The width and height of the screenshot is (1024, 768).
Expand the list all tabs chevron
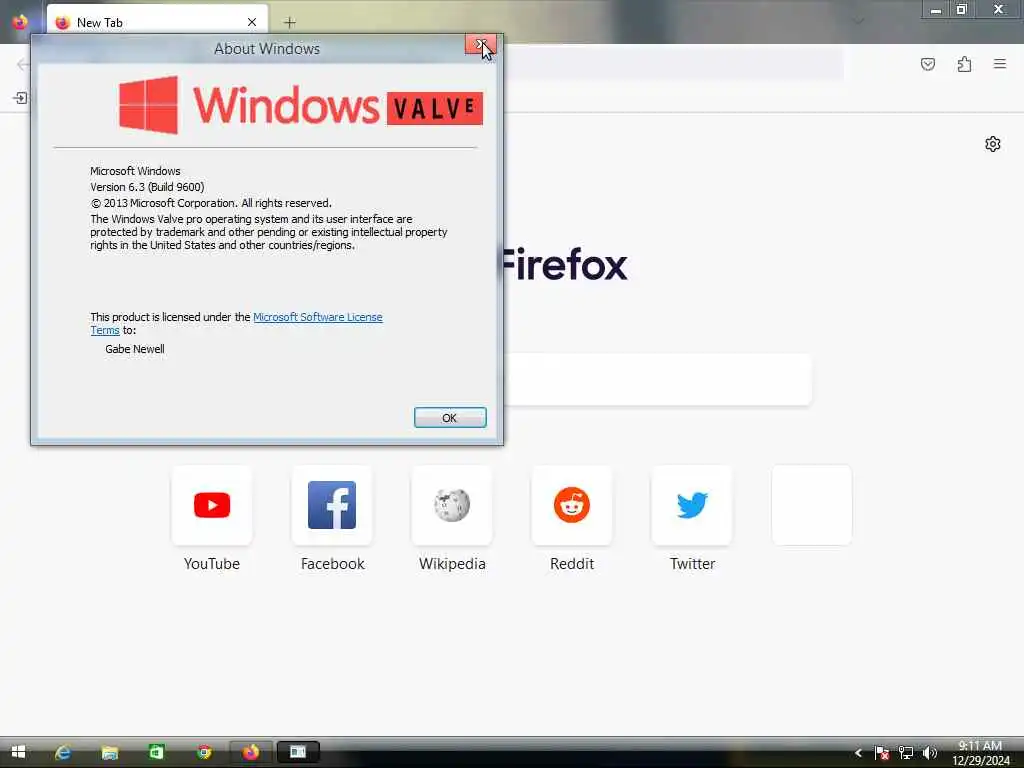click(858, 22)
